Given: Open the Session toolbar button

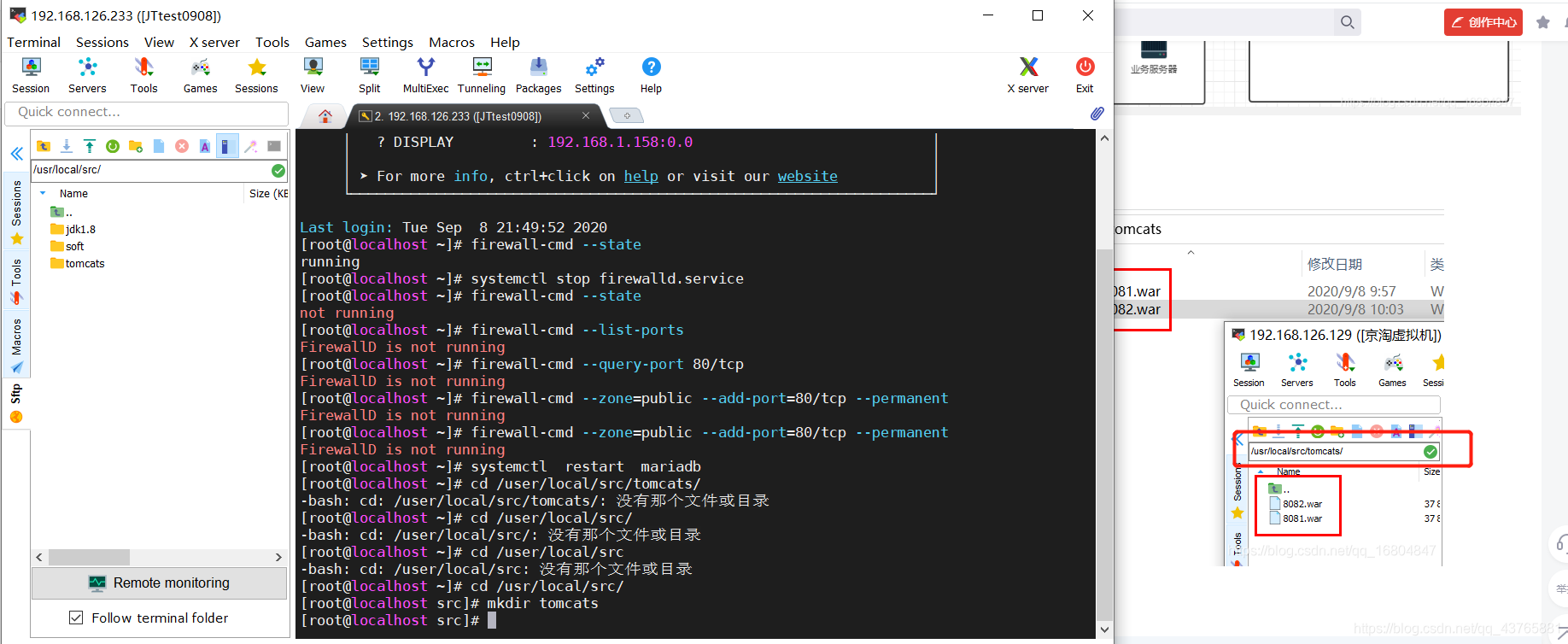Looking at the screenshot, I should pyautogui.click(x=31, y=75).
